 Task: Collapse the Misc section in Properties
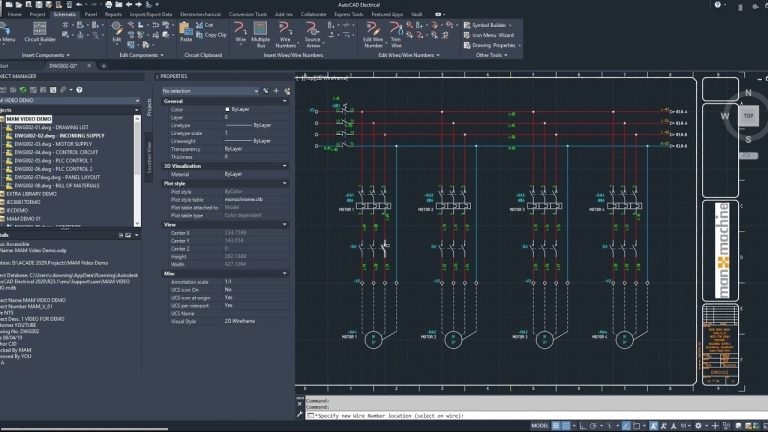(x=285, y=274)
